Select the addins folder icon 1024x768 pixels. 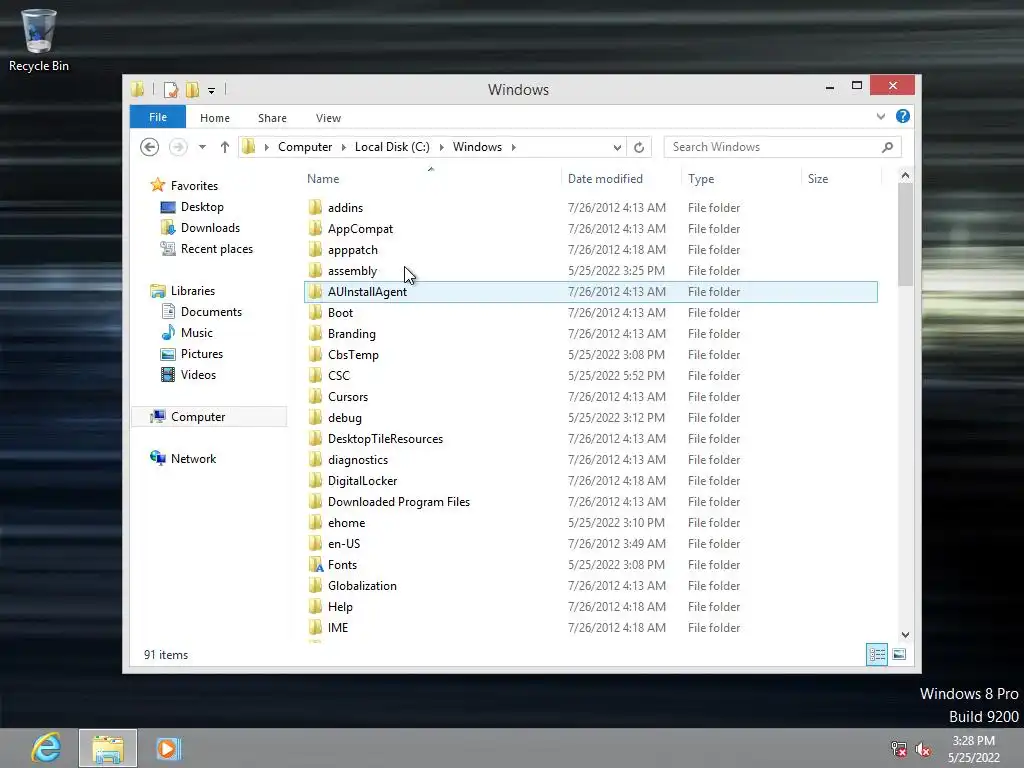315,208
